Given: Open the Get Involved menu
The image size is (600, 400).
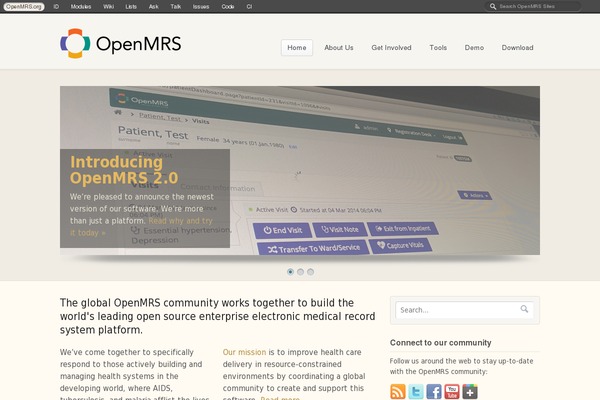Looking at the screenshot, I should point(391,47).
